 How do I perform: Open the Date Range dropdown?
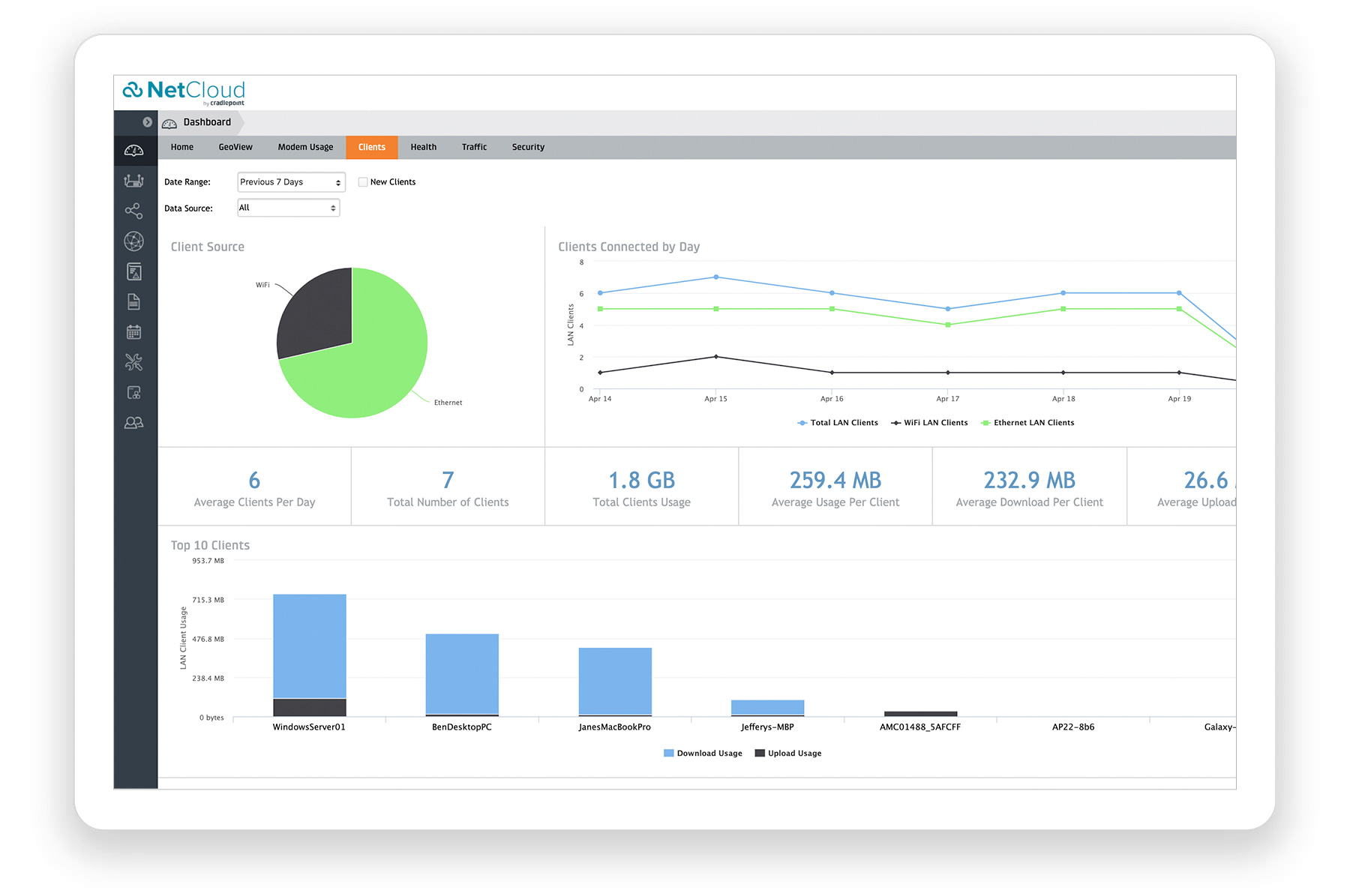291,182
